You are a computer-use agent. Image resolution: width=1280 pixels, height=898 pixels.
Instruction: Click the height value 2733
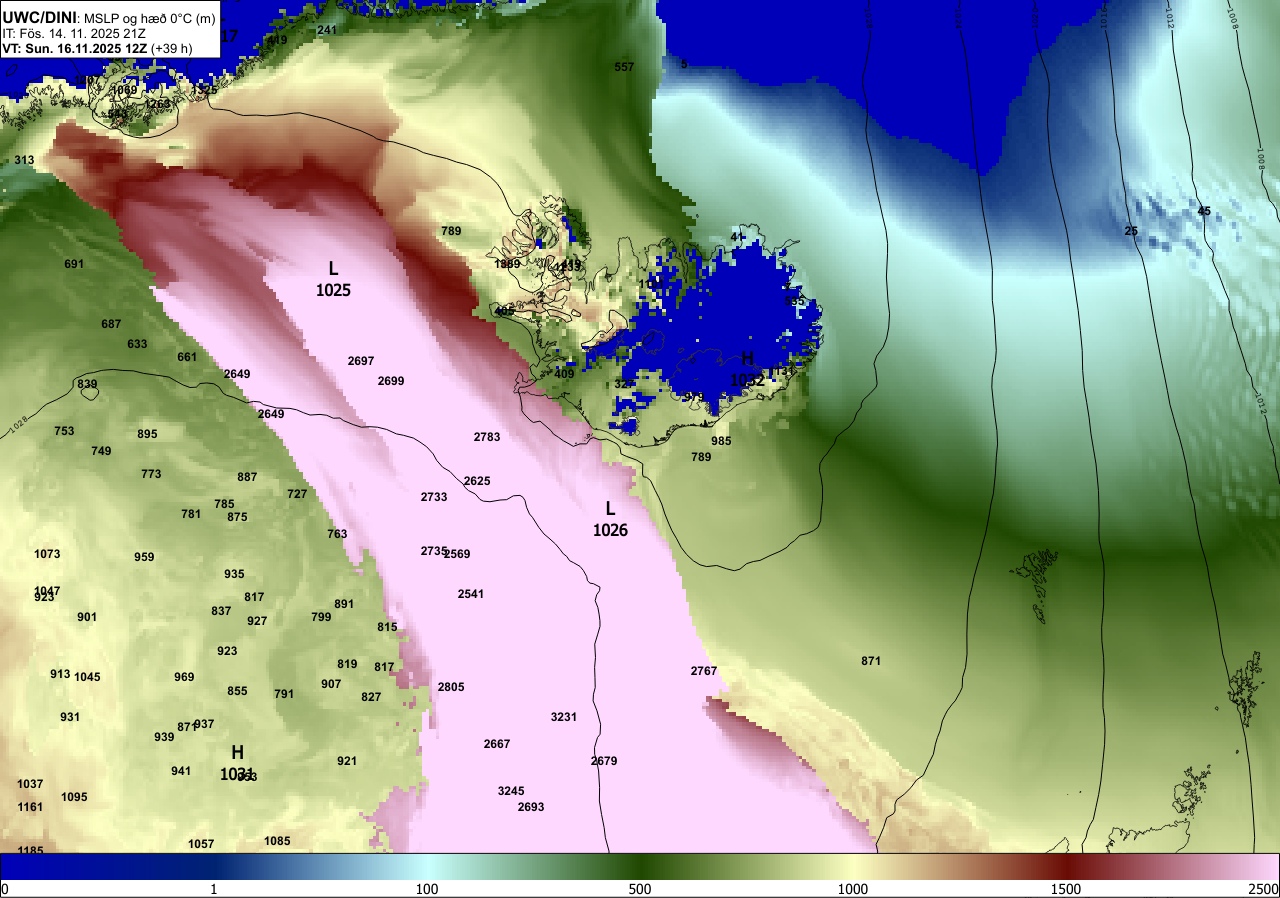coord(434,497)
